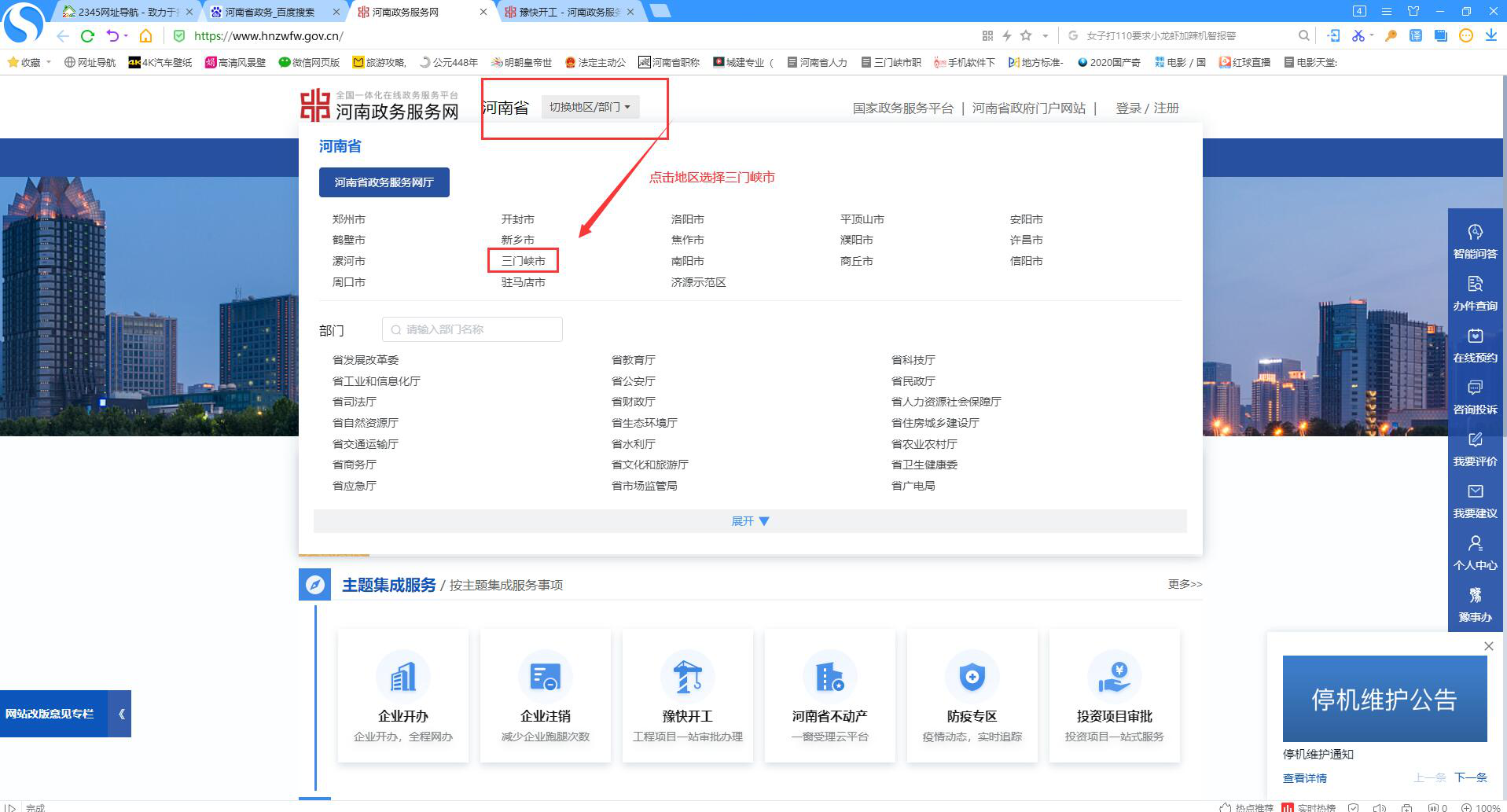Open the 在线预约 sidebar feature

pos(1476,346)
